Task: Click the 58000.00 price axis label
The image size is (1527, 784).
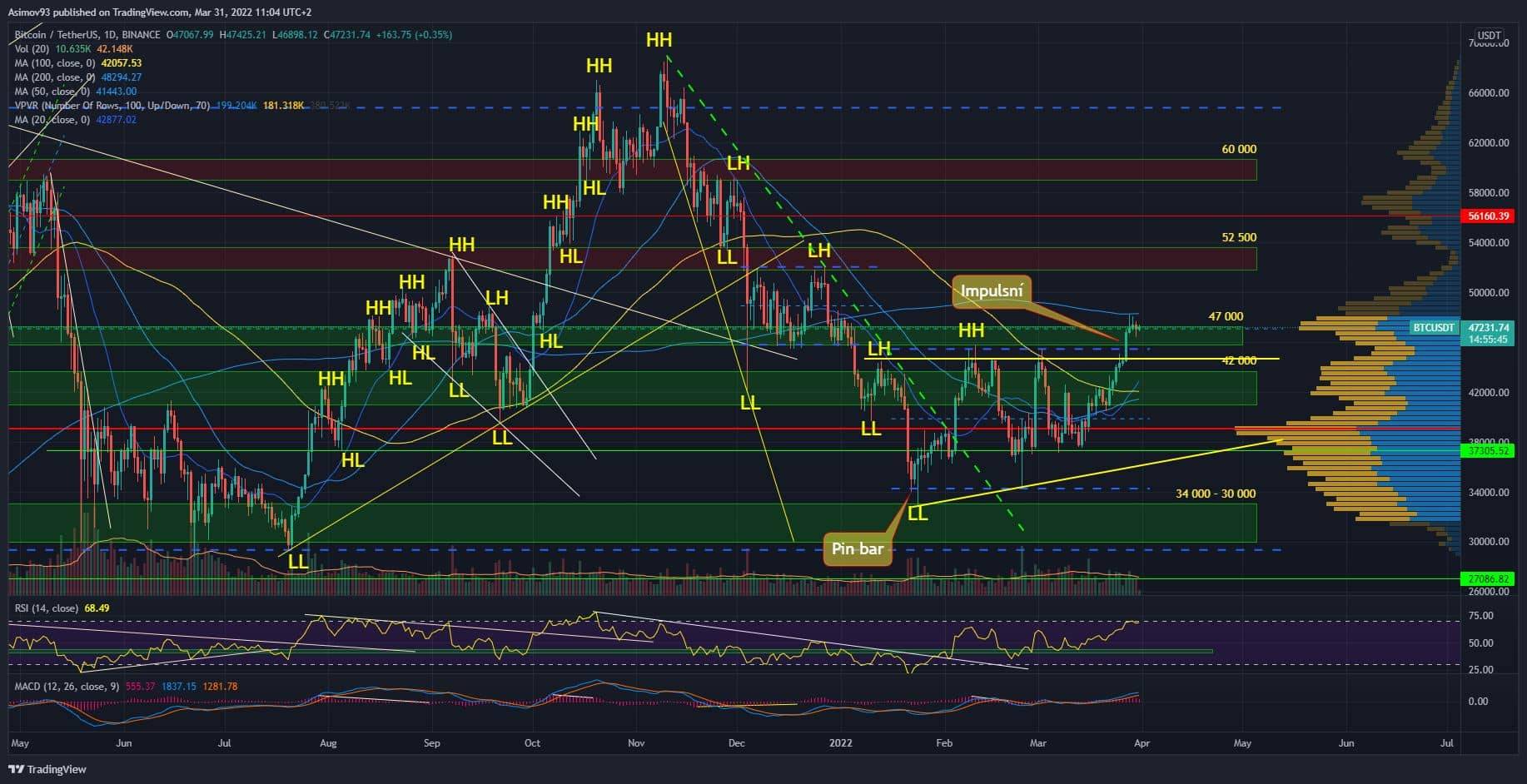Action: [x=1489, y=193]
